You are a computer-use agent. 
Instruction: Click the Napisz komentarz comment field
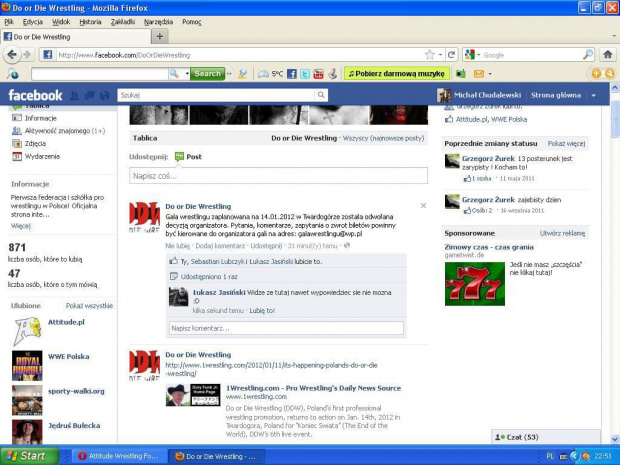[x=286, y=328]
